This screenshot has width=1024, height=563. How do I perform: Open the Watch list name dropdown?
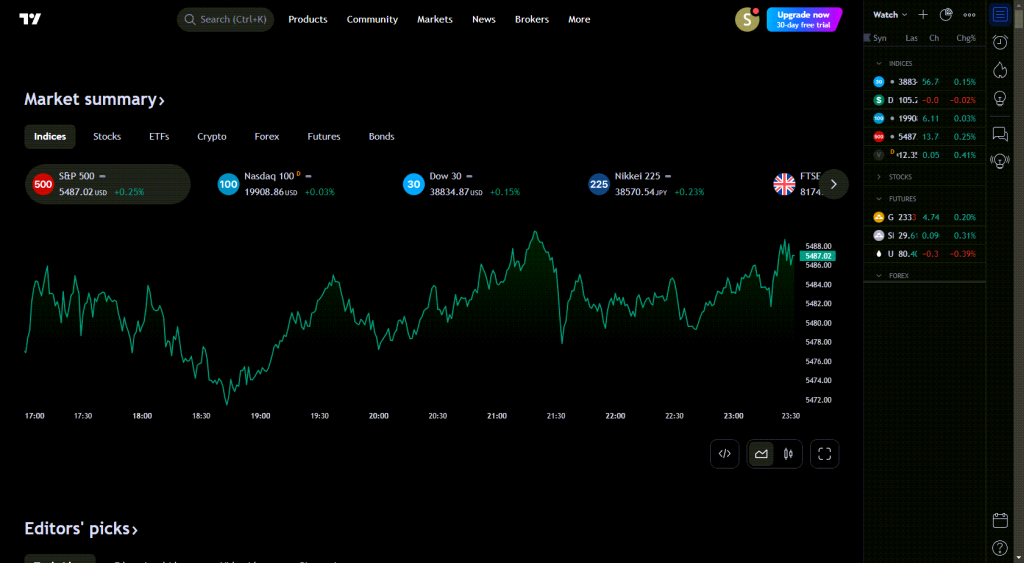[x=890, y=14]
